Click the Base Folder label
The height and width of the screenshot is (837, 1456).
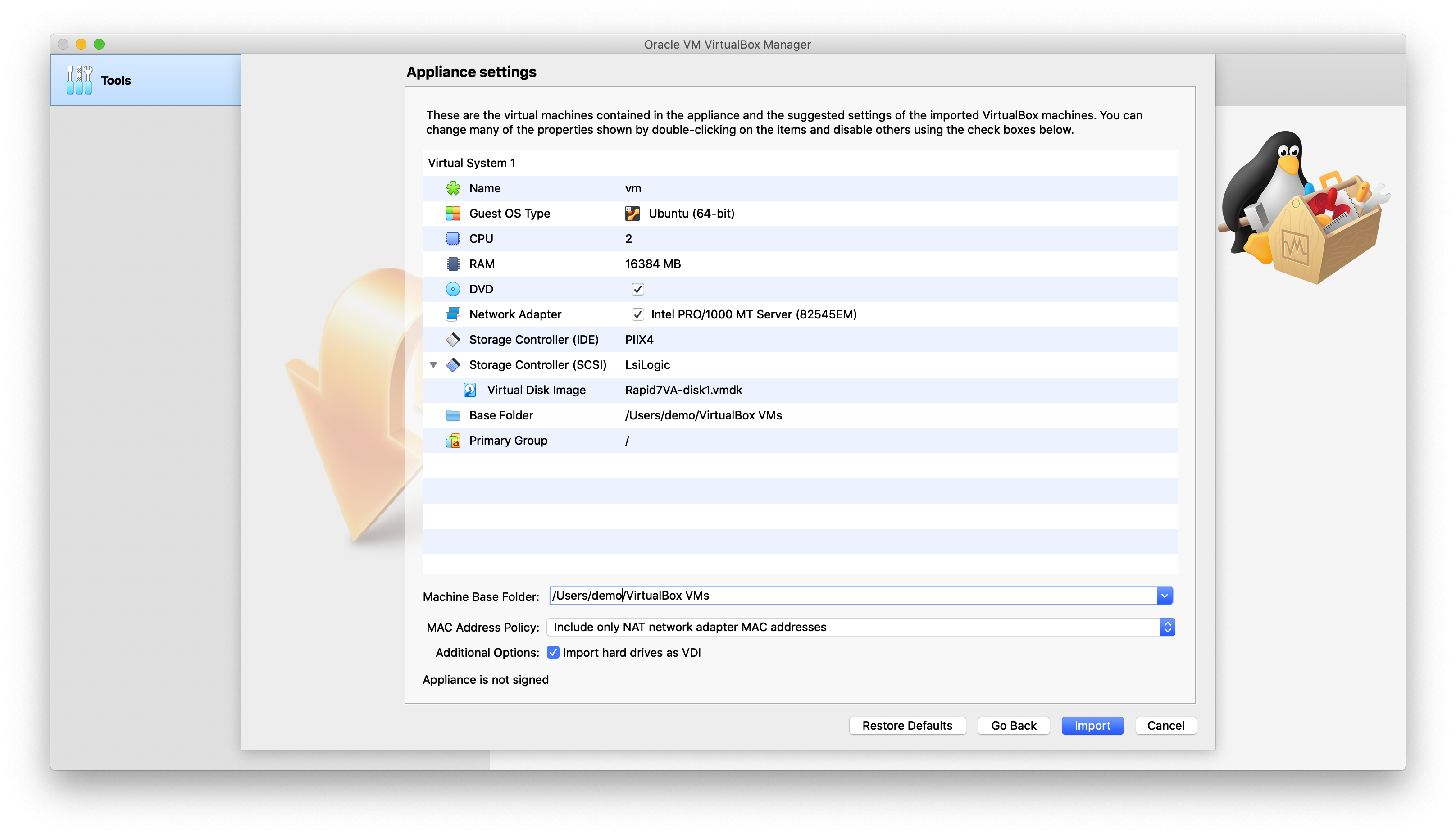[500, 416]
